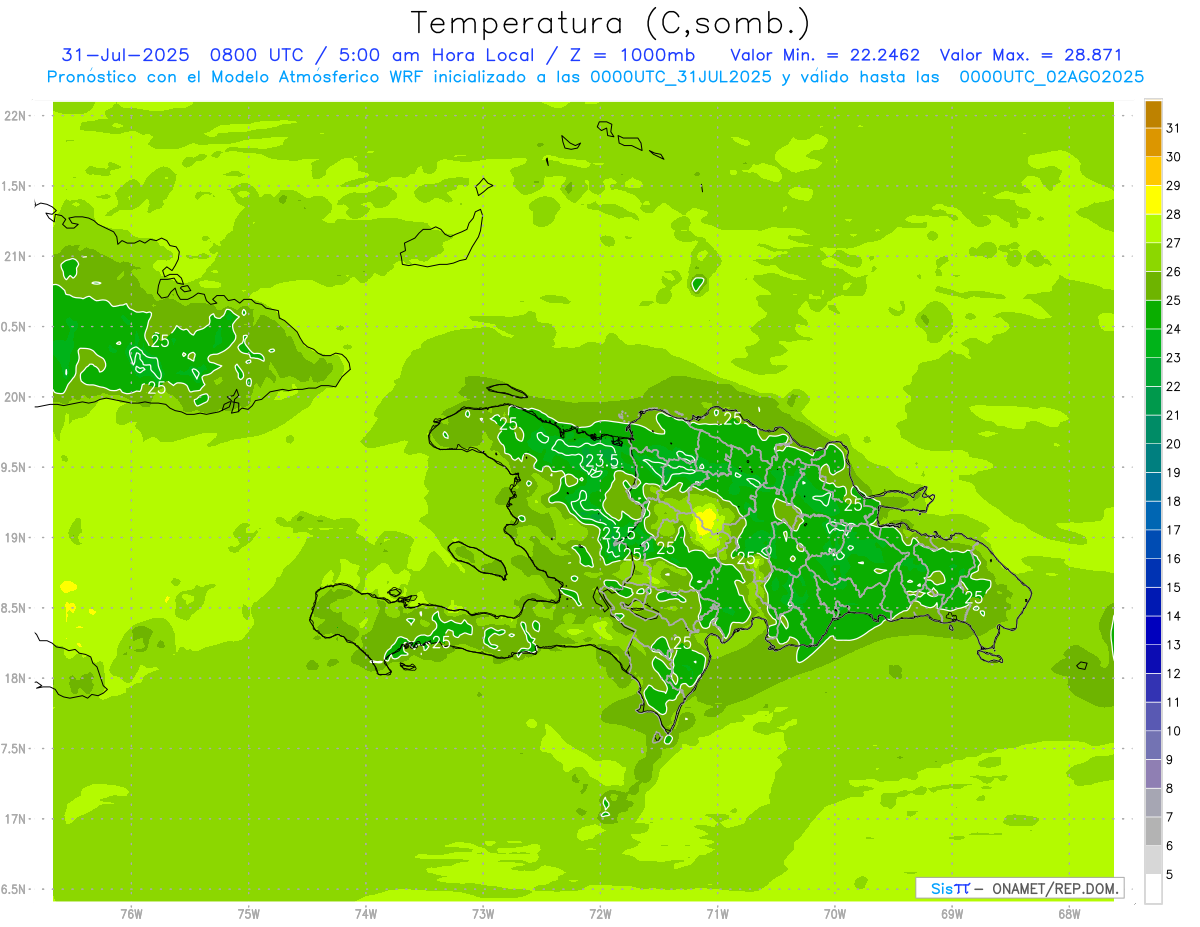
Task: Click the "72W" longitude axis label
Action: (x=601, y=913)
